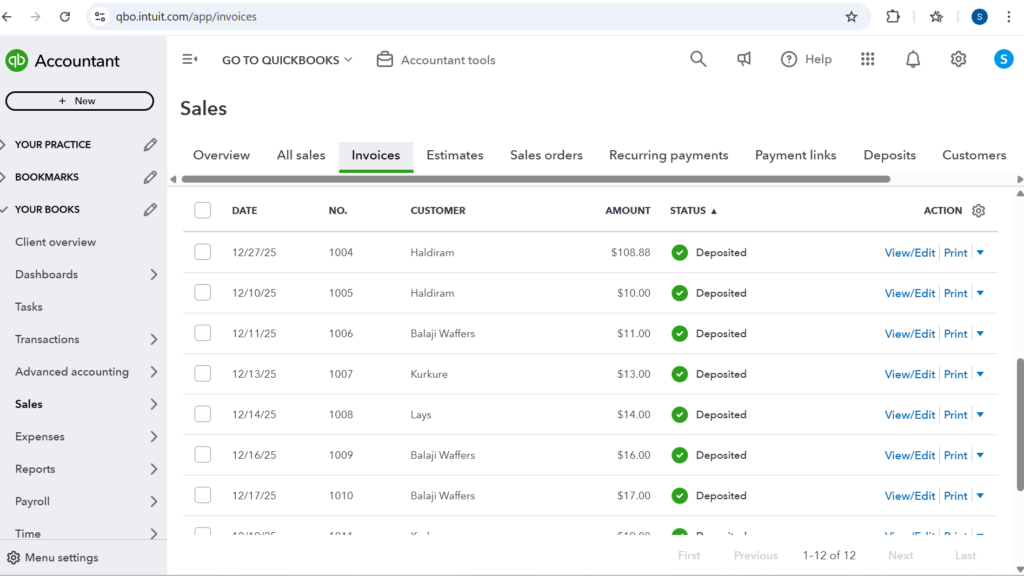
Task: Switch to the Overview tab
Action: [x=221, y=155]
